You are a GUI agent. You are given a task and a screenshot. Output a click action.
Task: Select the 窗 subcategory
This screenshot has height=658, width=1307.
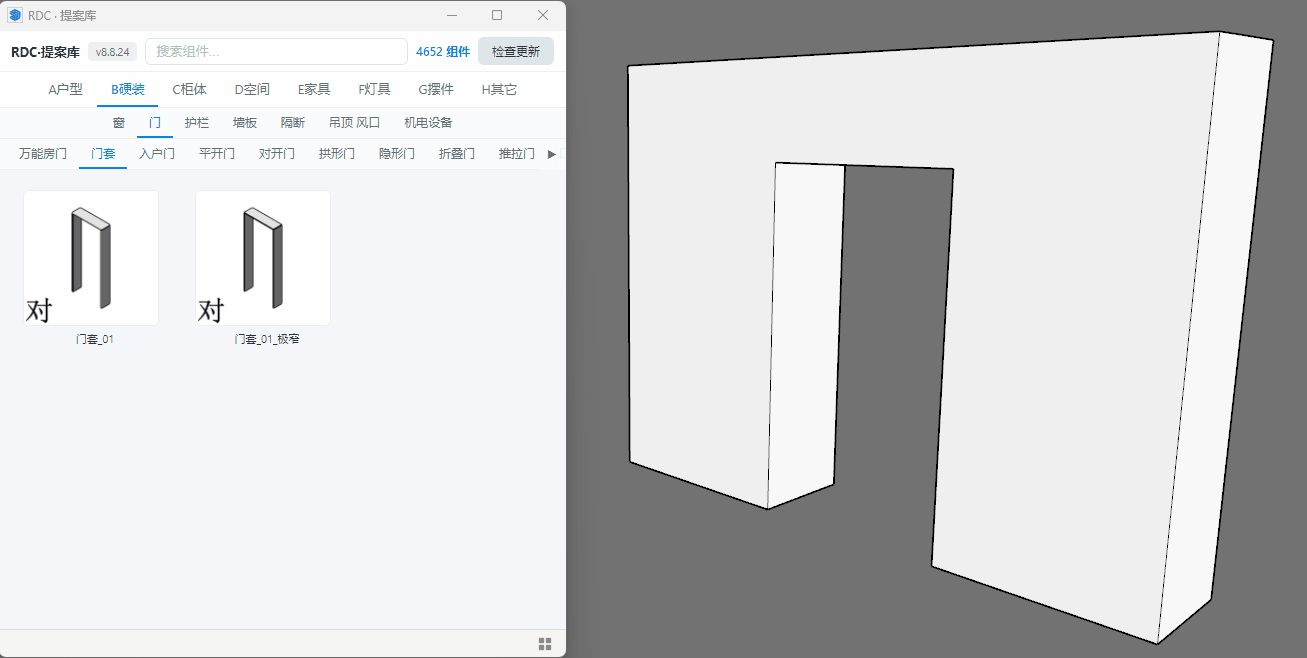click(x=119, y=123)
